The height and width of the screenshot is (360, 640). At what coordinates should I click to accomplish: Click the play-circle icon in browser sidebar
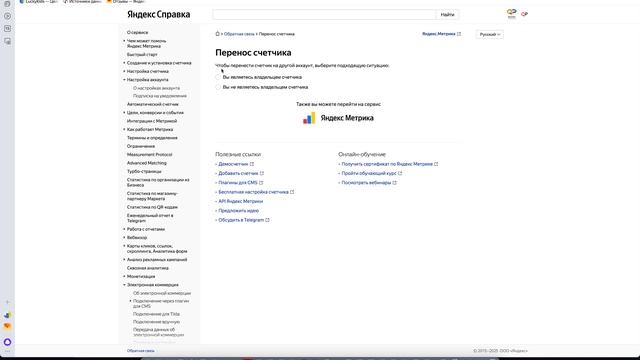pos(7,16)
